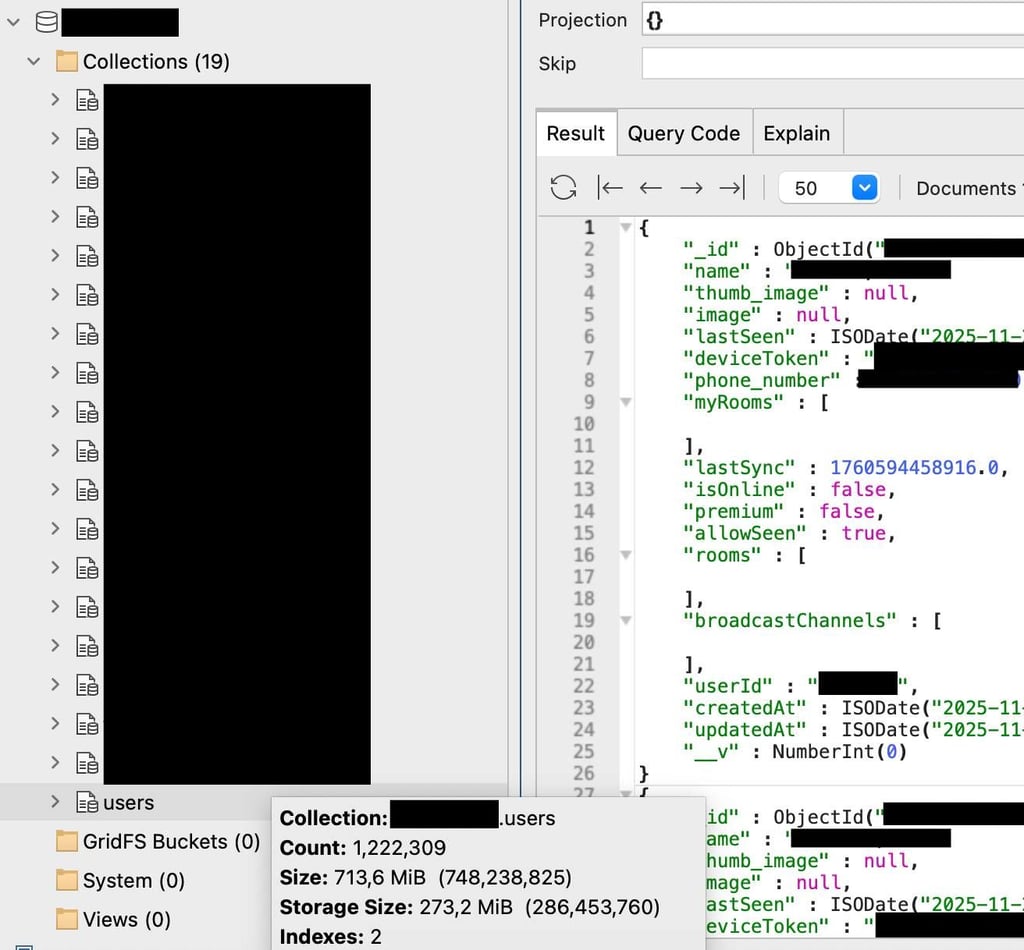Click line number 12 in gutter
Screen dimensions: 1024x950
[x=584, y=467]
